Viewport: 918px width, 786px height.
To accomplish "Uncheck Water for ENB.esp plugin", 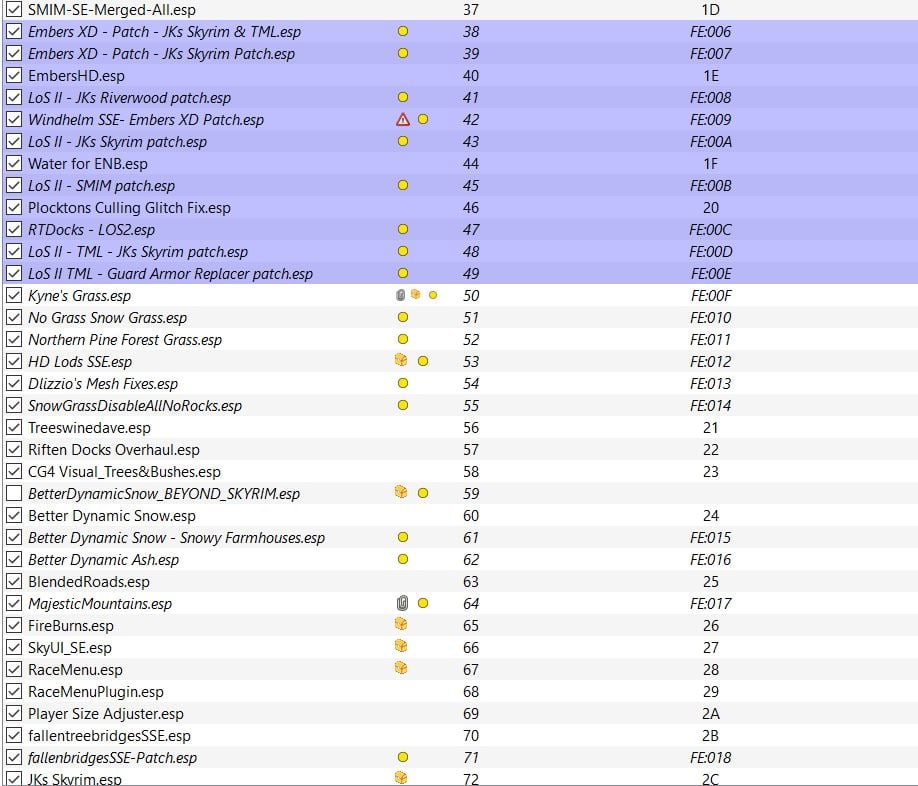I will pos(14,163).
